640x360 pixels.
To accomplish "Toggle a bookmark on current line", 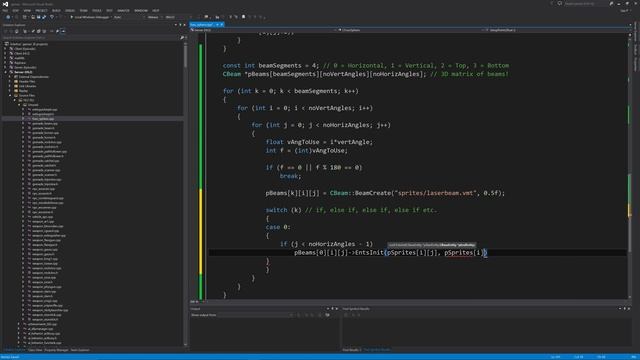I will tap(244, 17).
